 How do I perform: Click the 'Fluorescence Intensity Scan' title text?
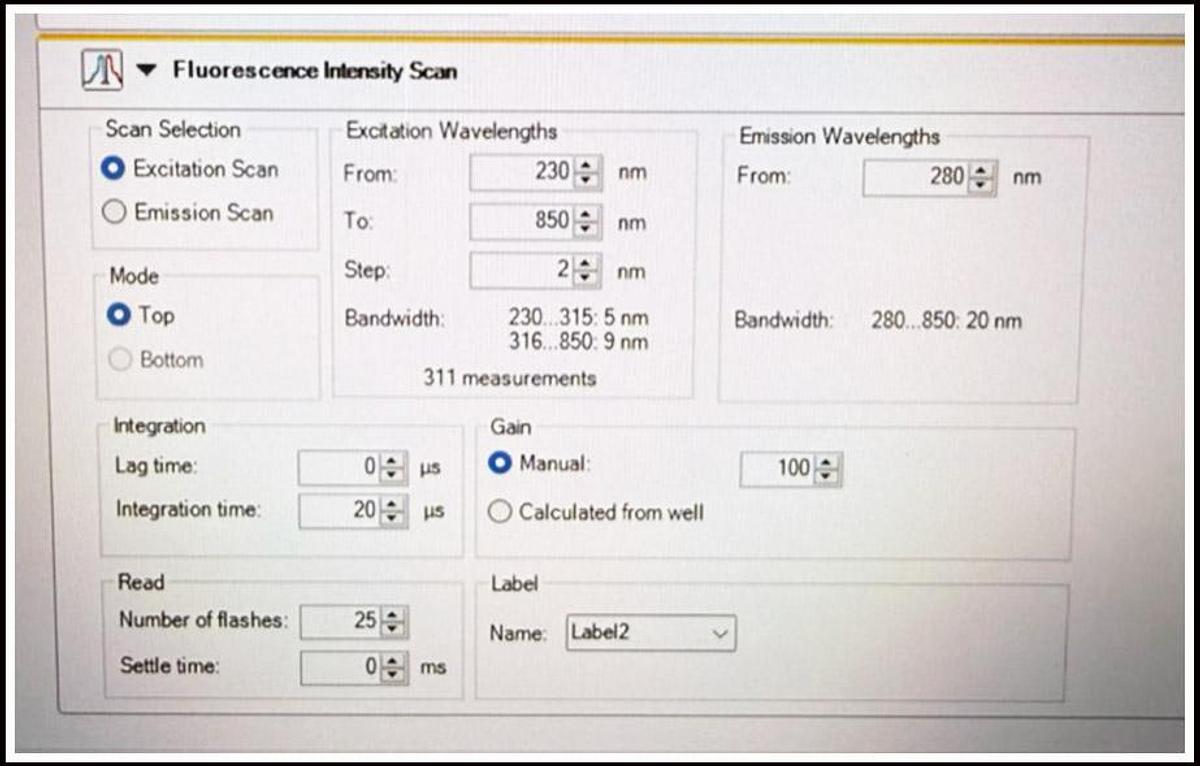[315, 70]
